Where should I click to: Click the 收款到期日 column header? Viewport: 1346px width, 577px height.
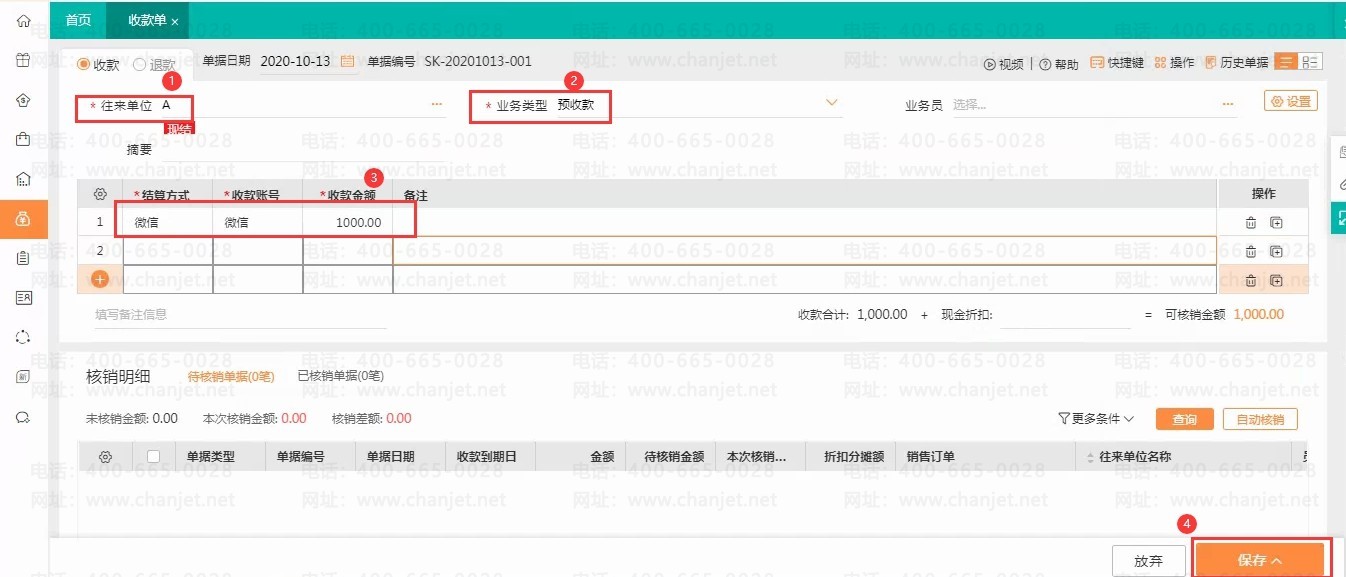(x=490, y=457)
